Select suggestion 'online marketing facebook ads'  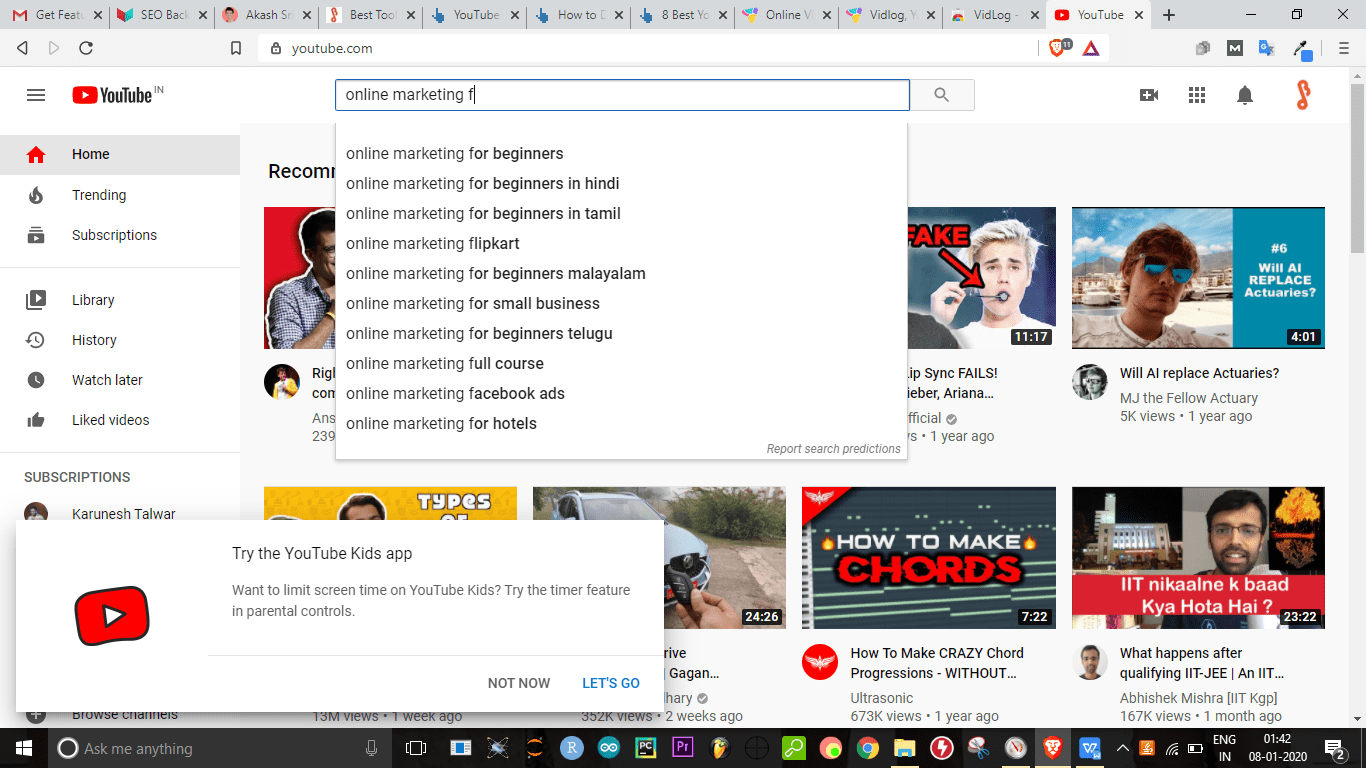pos(621,393)
